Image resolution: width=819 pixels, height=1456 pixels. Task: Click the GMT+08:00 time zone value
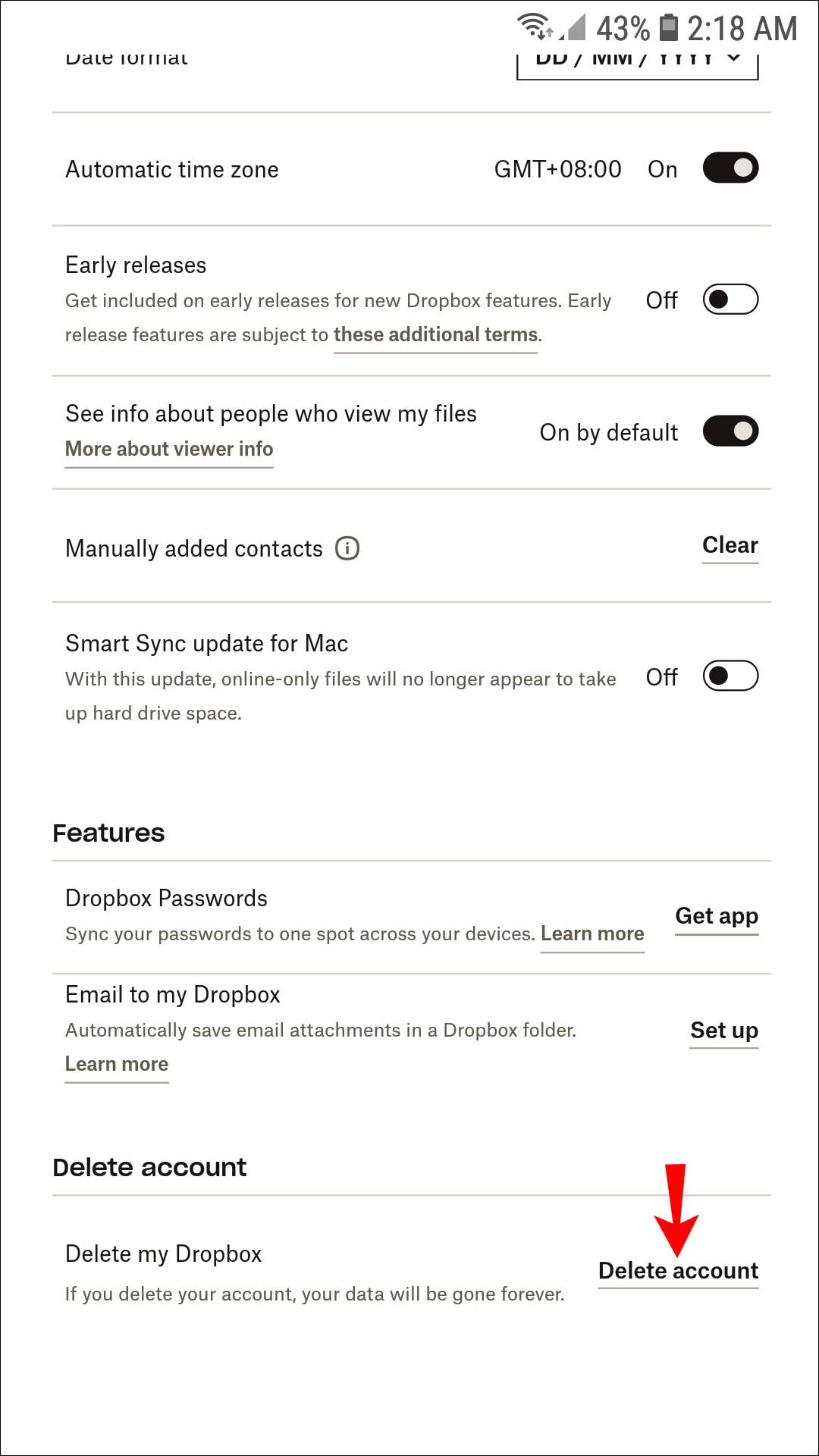click(557, 169)
